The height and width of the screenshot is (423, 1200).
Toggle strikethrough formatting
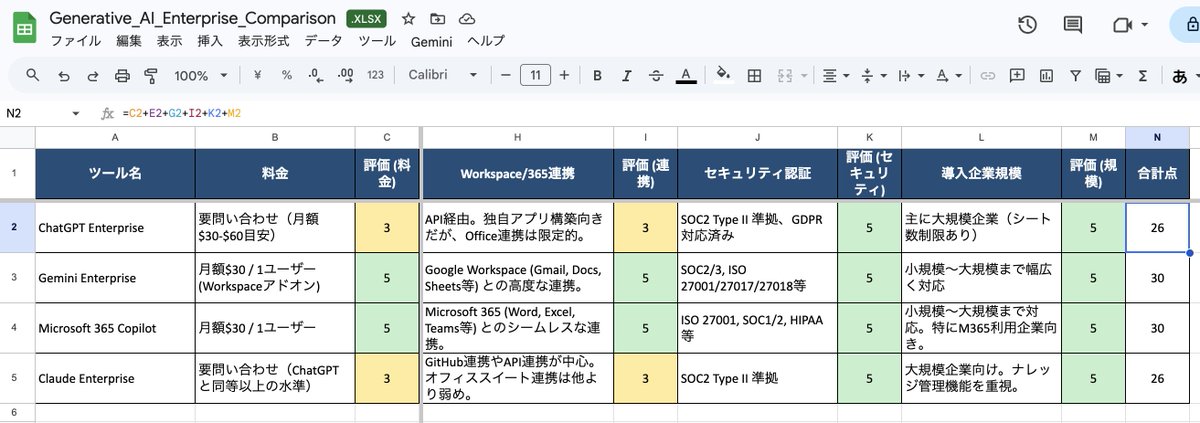pyautogui.click(x=656, y=75)
